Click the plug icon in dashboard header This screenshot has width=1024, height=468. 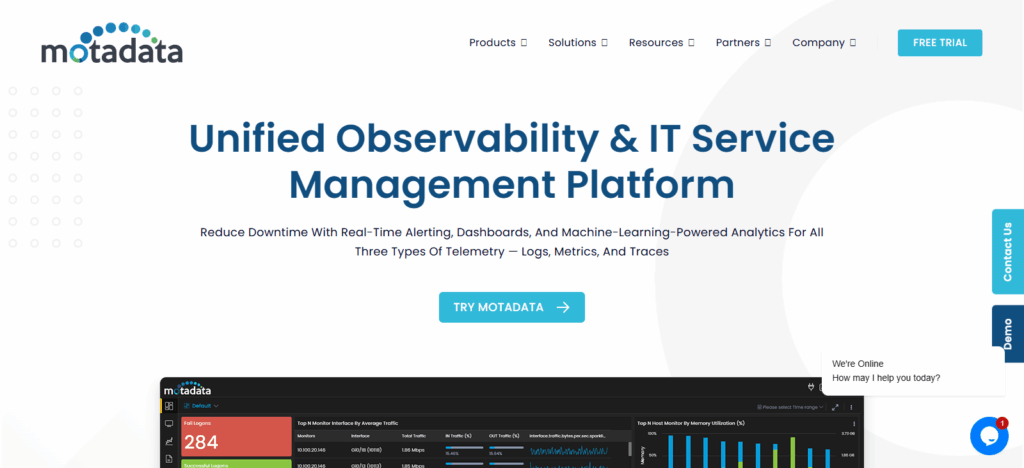(x=810, y=388)
